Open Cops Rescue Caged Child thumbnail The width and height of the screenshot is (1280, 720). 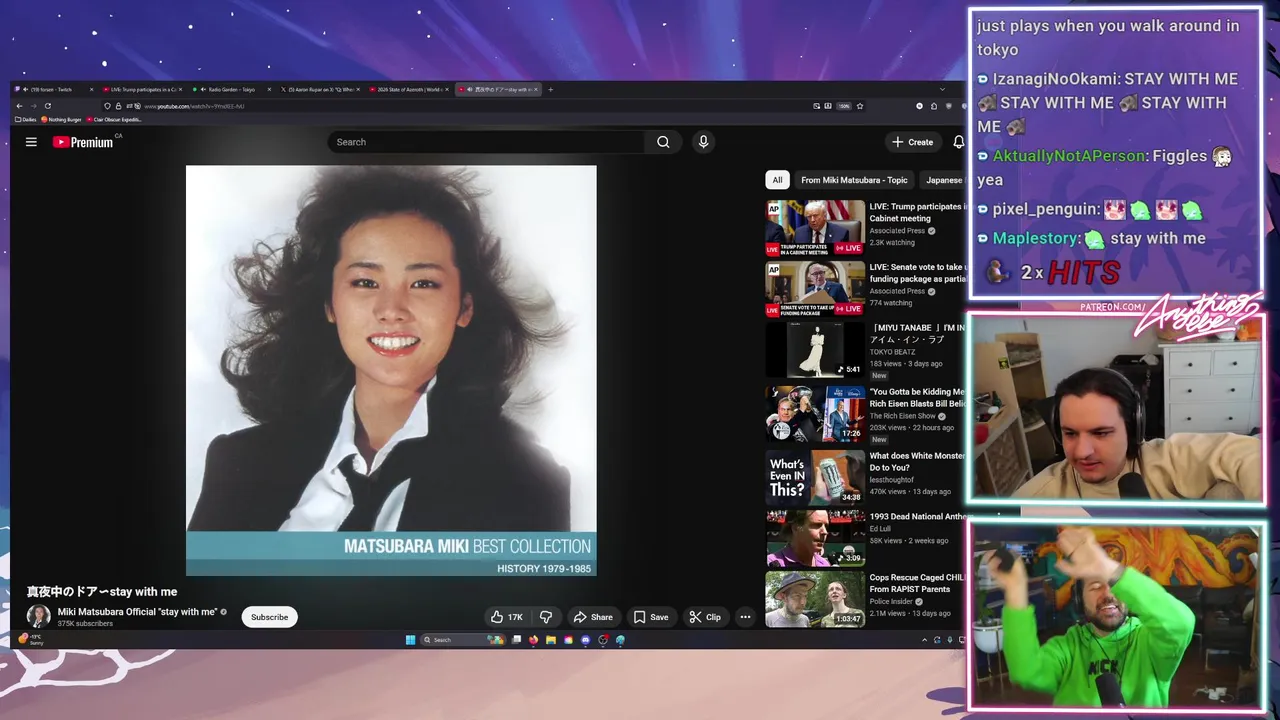pyautogui.click(x=815, y=599)
